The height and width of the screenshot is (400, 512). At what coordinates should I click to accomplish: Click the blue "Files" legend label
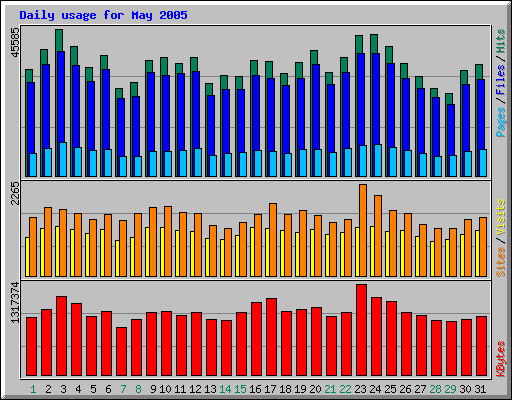pyautogui.click(x=501, y=80)
